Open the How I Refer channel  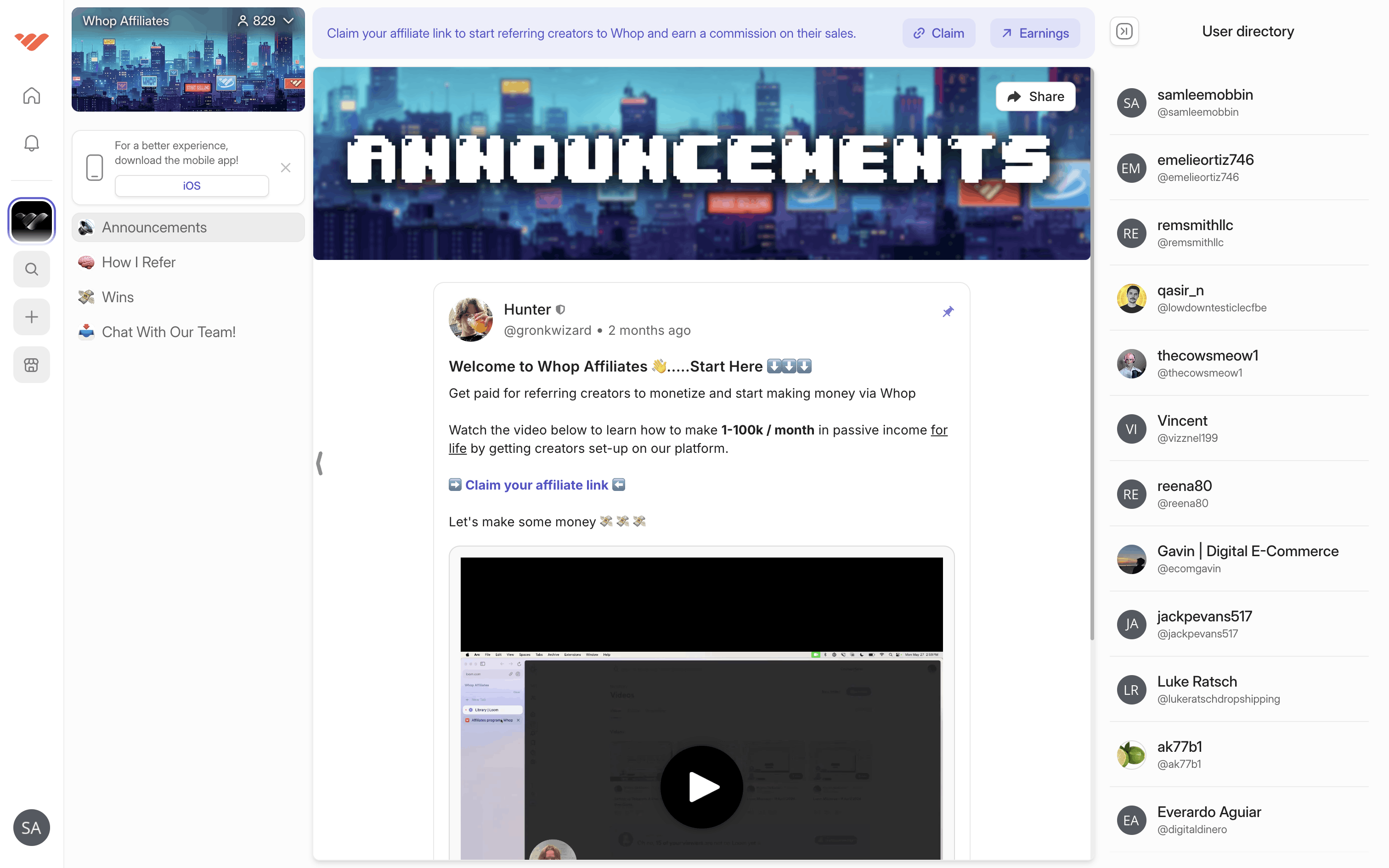(x=138, y=262)
